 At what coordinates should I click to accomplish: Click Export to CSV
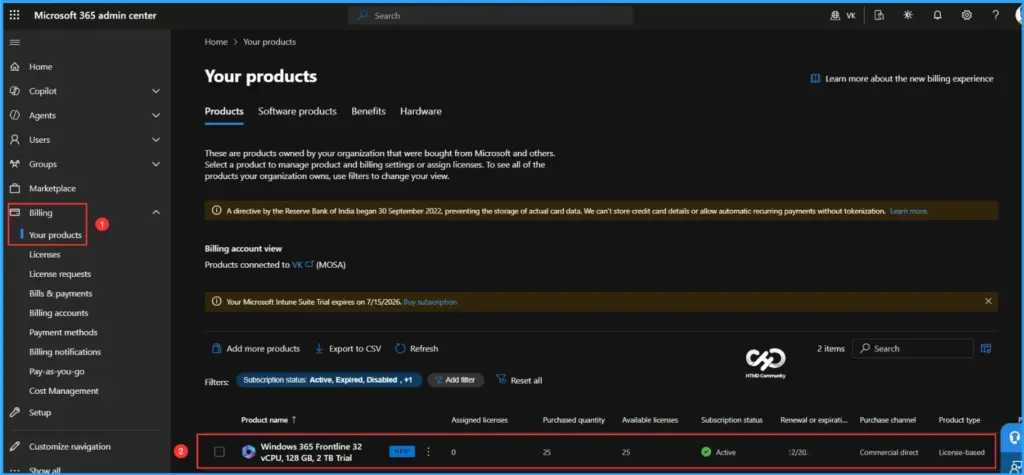pyautogui.click(x=348, y=349)
